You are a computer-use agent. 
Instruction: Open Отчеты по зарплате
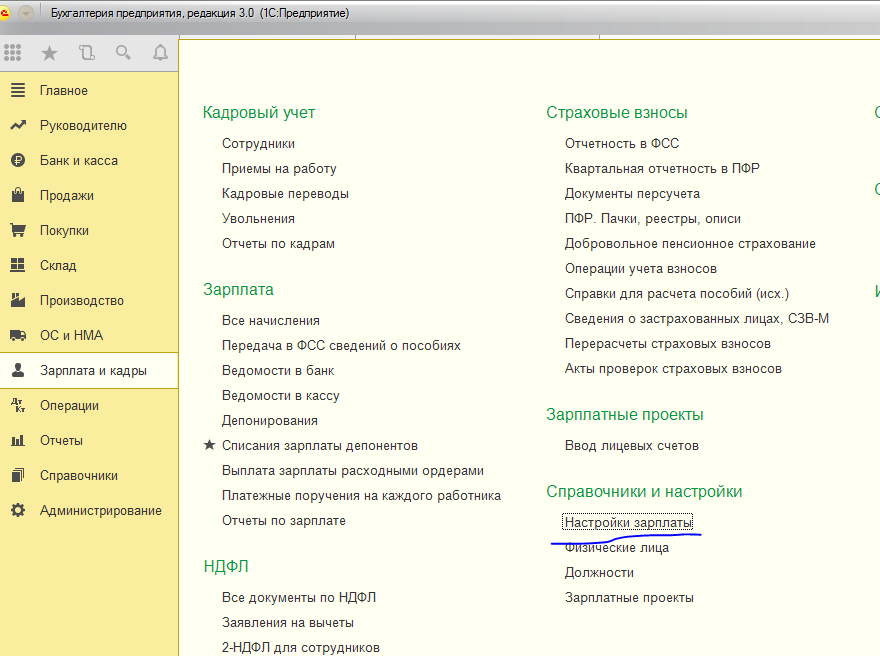click(283, 521)
